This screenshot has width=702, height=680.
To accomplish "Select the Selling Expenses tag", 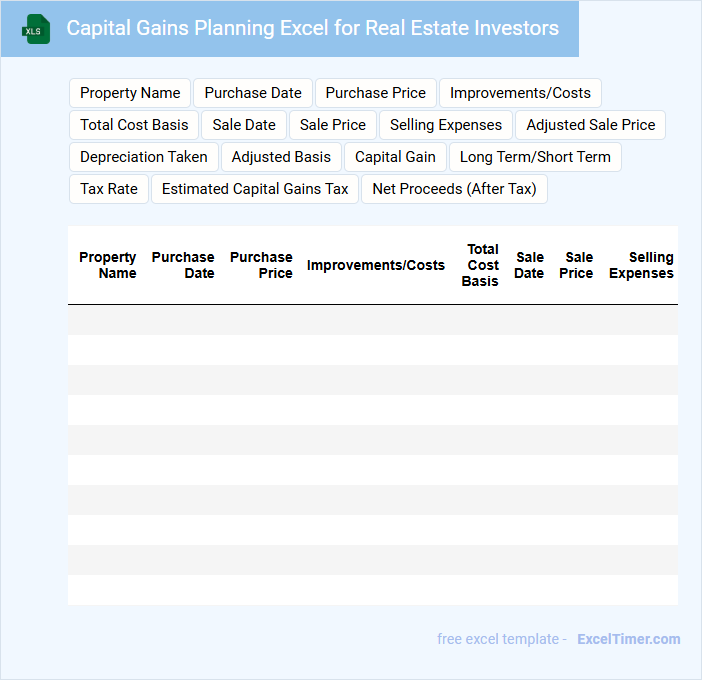I will [446, 125].
